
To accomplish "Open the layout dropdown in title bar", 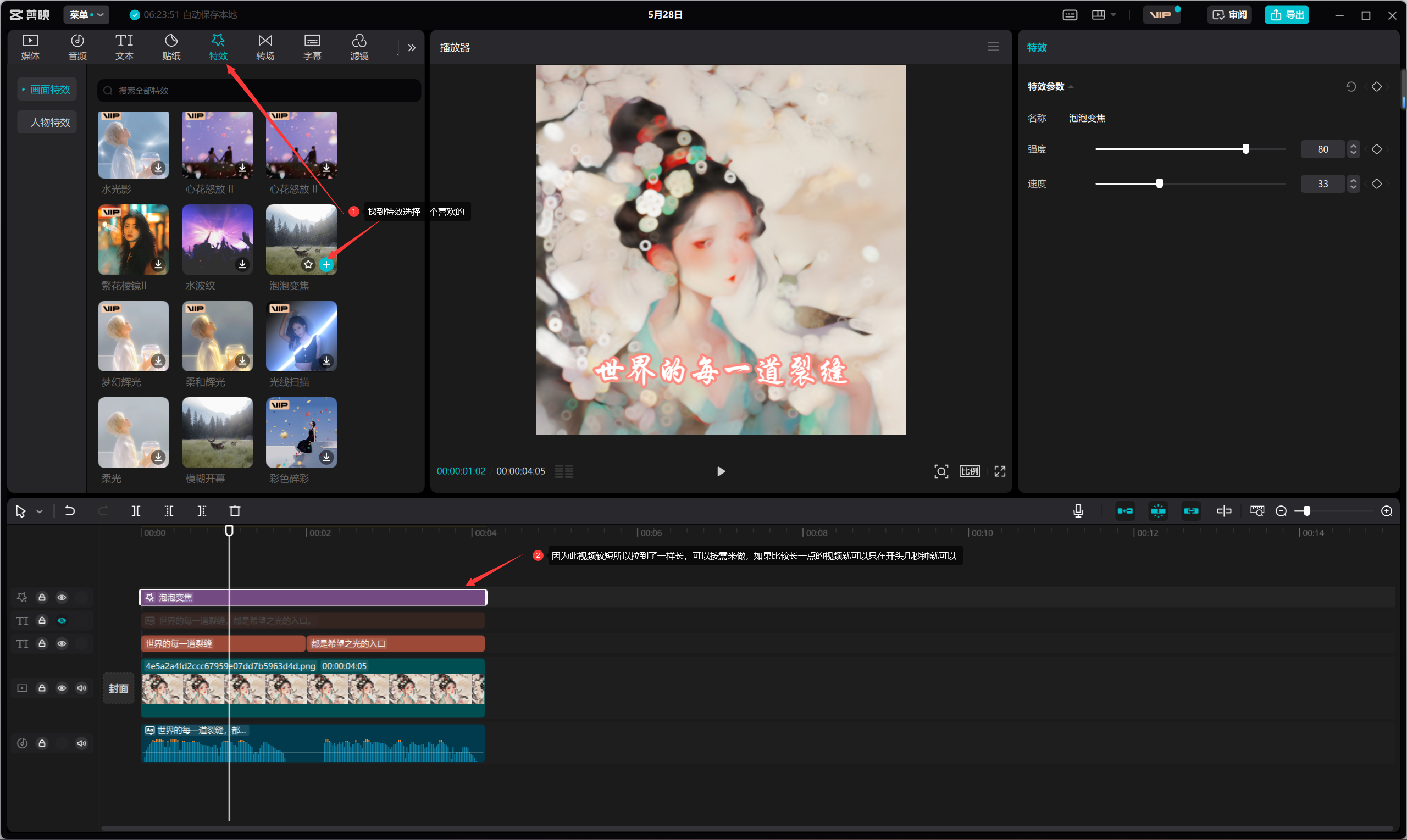I will [1104, 14].
